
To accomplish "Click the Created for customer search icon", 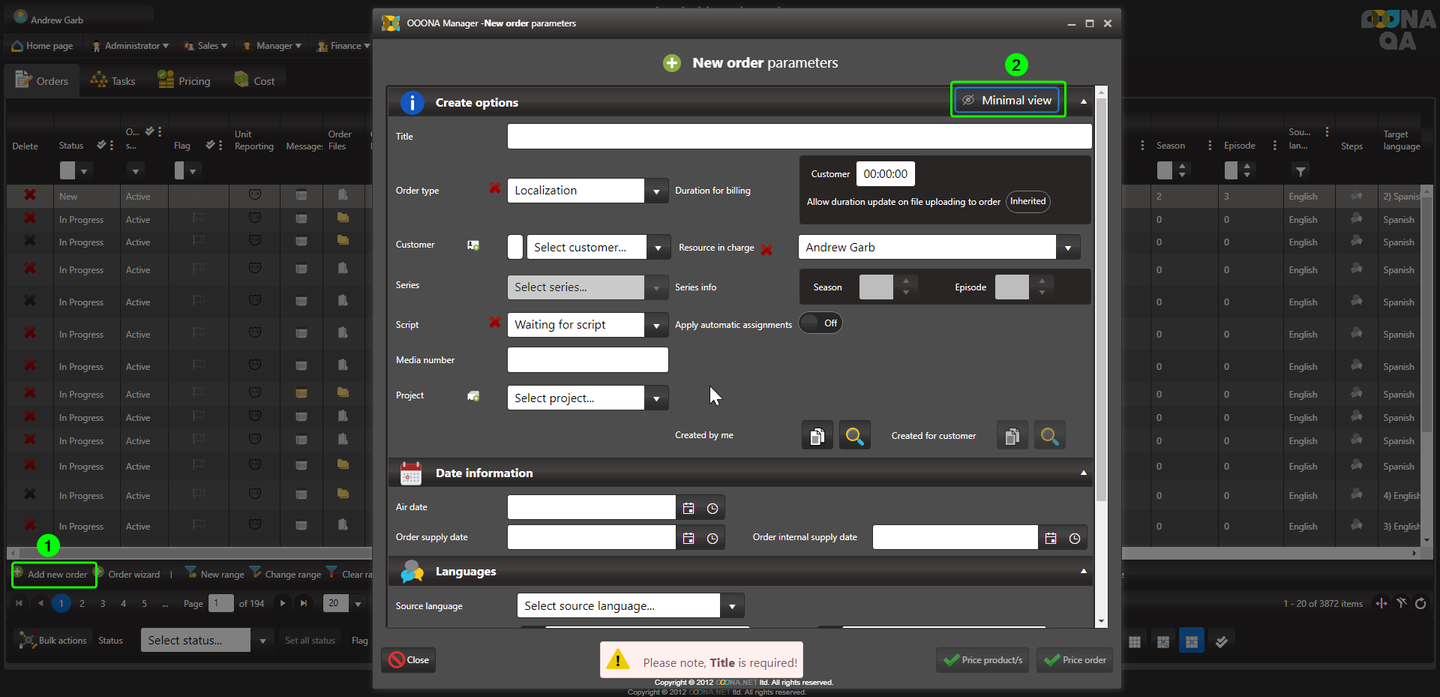I will click(1049, 436).
